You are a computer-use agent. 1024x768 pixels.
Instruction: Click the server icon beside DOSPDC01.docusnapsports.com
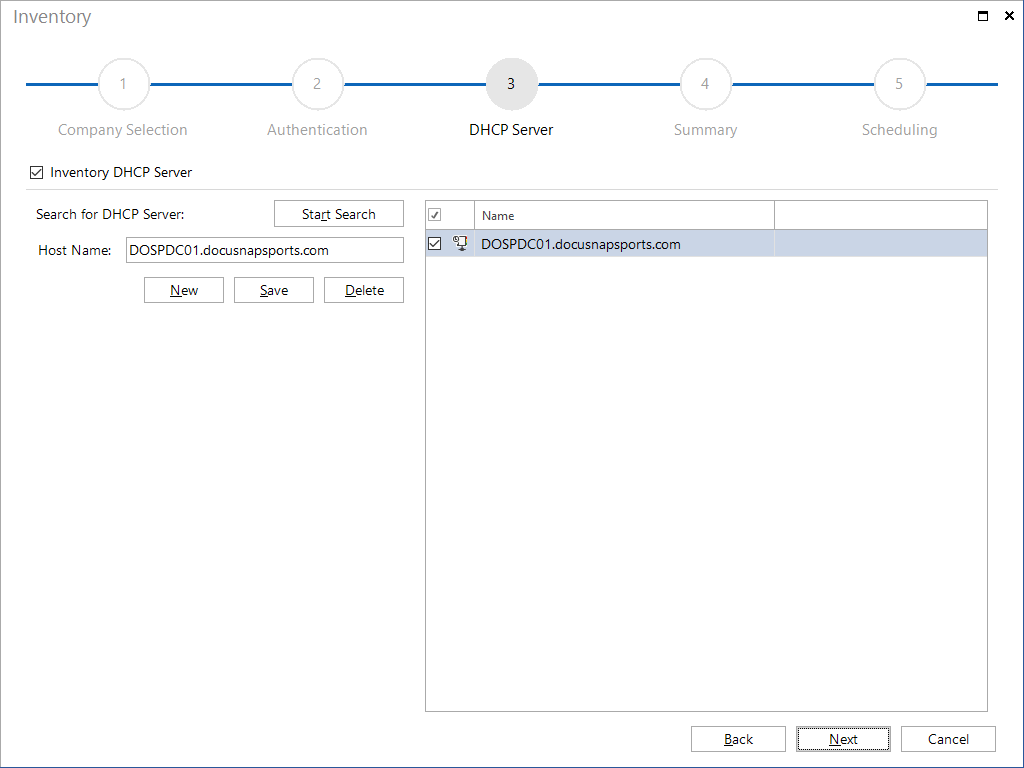coord(460,244)
